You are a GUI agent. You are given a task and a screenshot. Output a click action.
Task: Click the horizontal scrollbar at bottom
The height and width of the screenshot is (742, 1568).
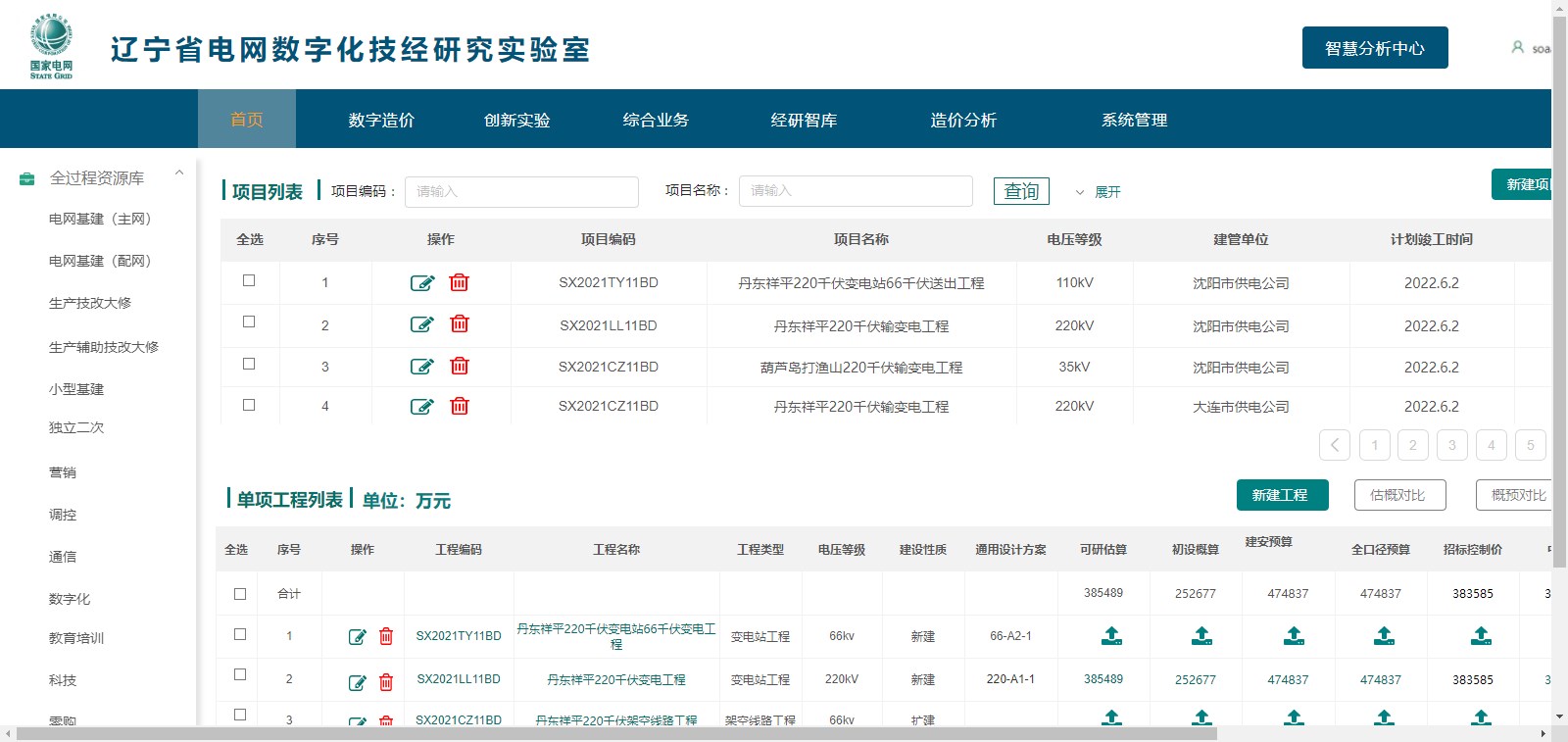click(617, 733)
